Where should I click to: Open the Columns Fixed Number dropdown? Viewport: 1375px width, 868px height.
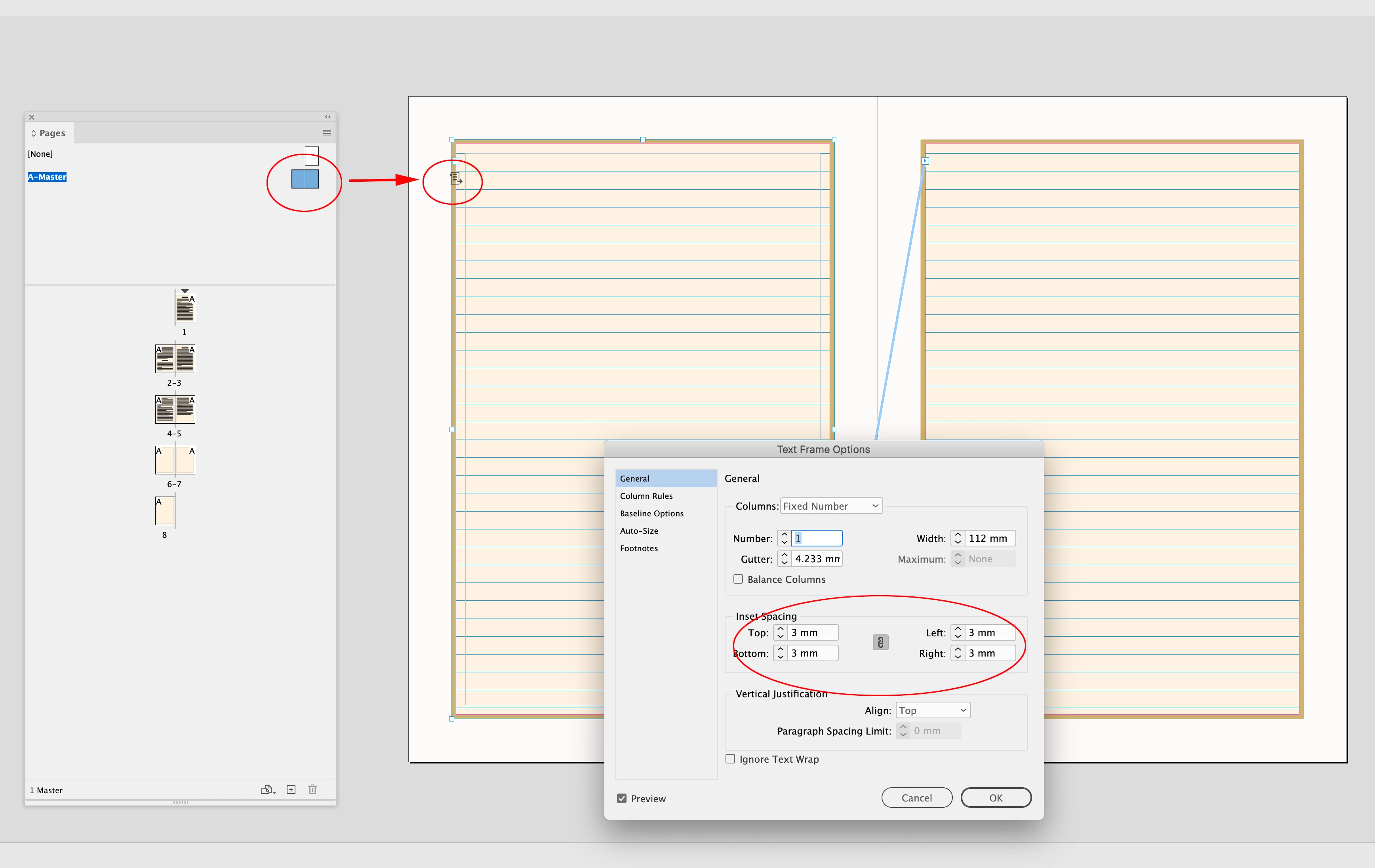(831, 506)
